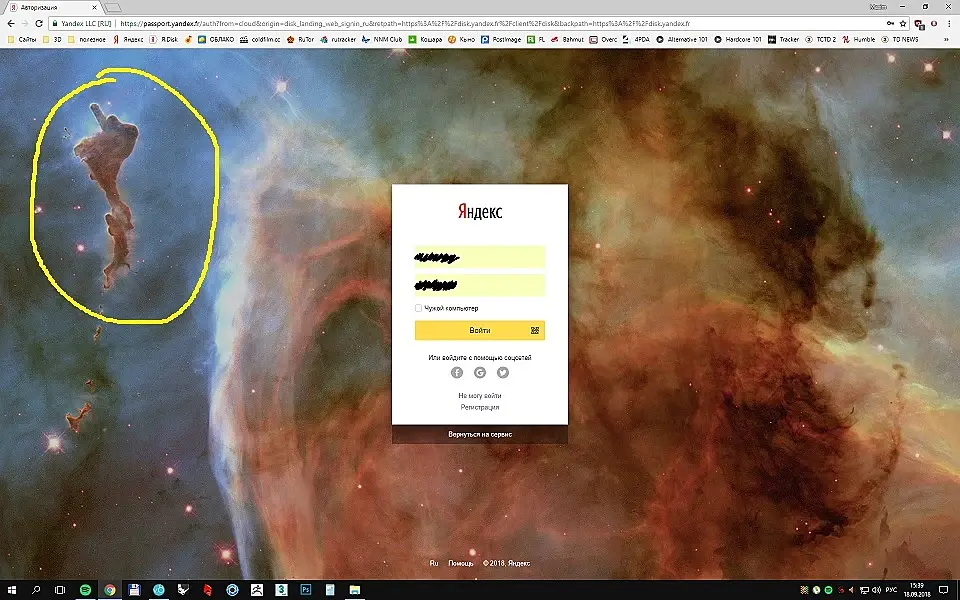Open Spotify from the taskbar
960x600 pixels.
(85, 590)
